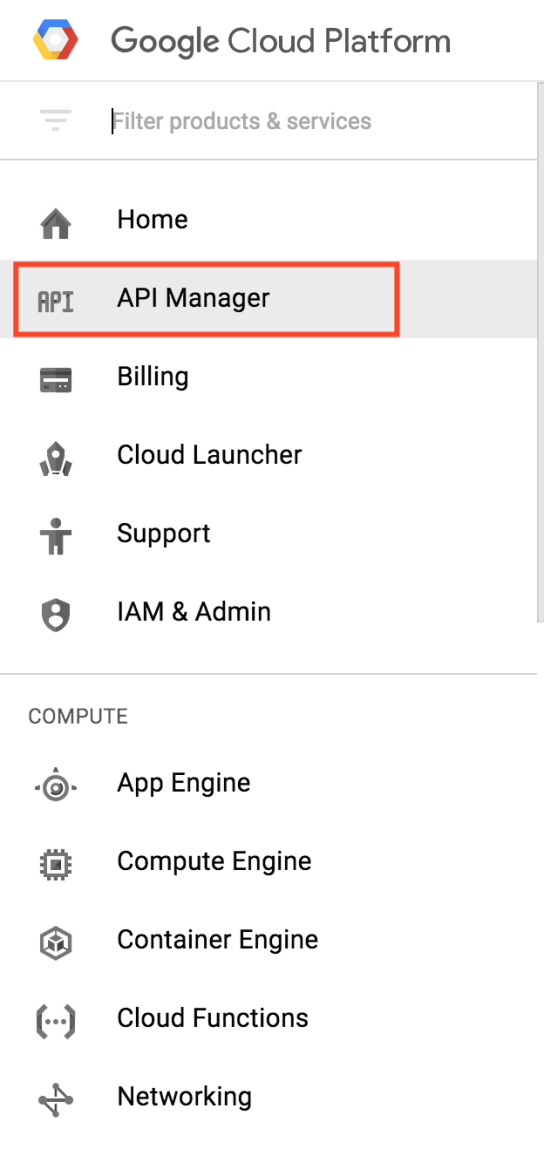This screenshot has width=544, height=1149.
Task: Click the Compute Engine chip icon
Action: 56,865
